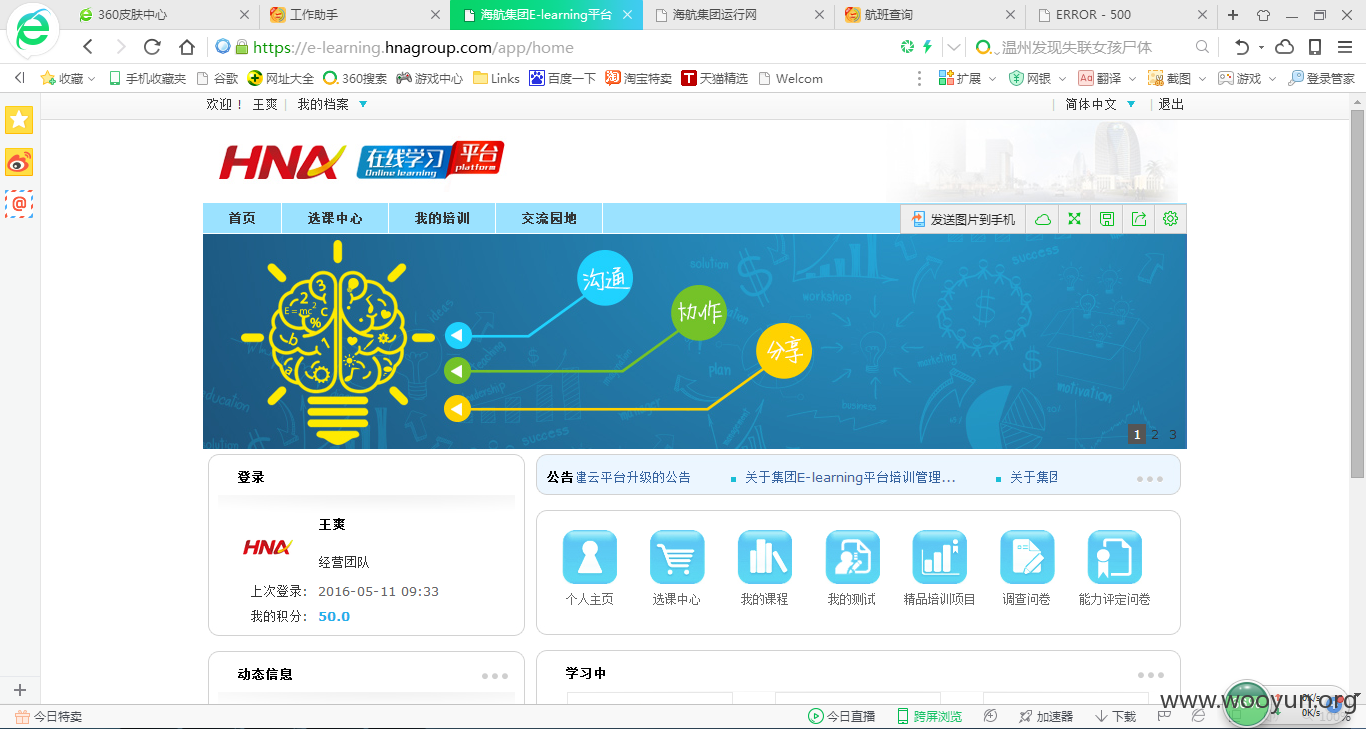Click the share icon in image toolbar
Image resolution: width=1366 pixels, height=729 pixels.
(1138, 219)
